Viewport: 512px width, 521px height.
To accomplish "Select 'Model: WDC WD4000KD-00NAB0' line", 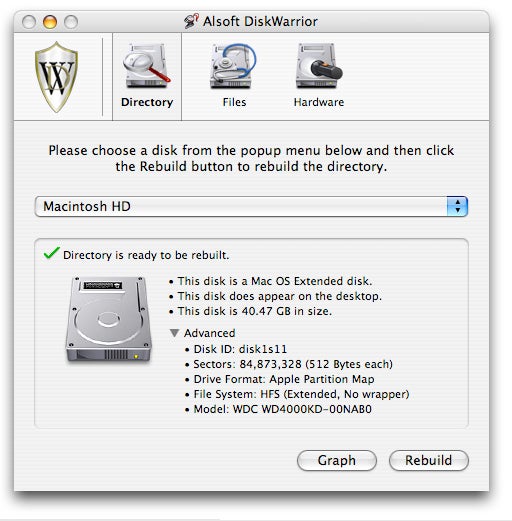I will click(x=283, y=409).
